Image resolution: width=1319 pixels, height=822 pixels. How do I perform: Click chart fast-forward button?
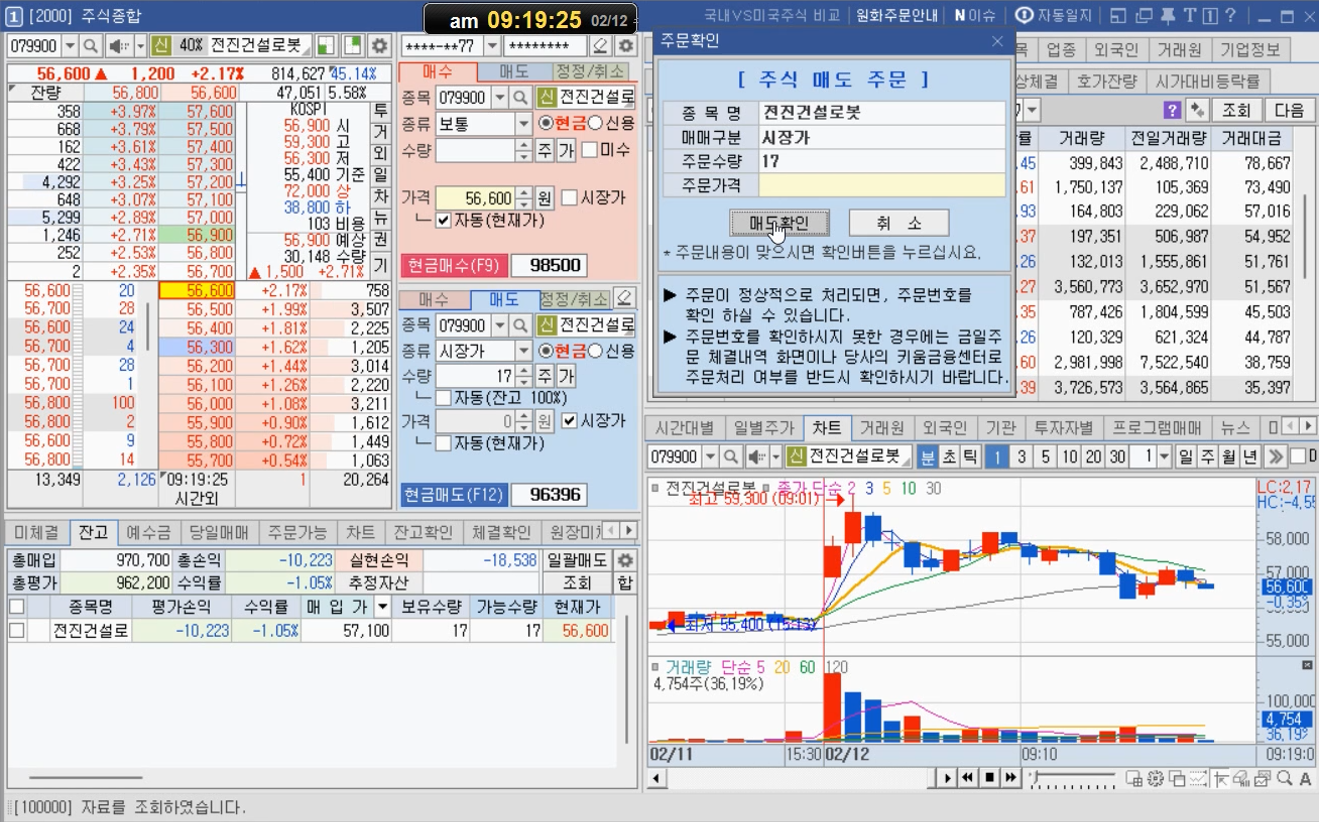1010,777
